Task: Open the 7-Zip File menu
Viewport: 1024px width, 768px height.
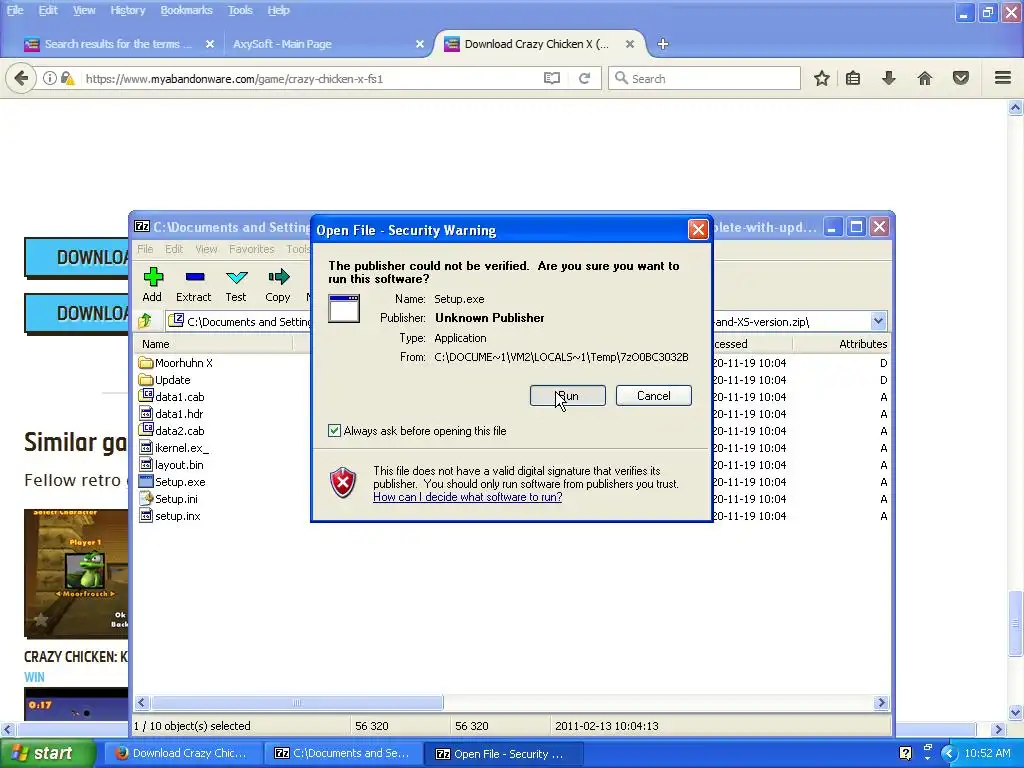Action: 145,249
